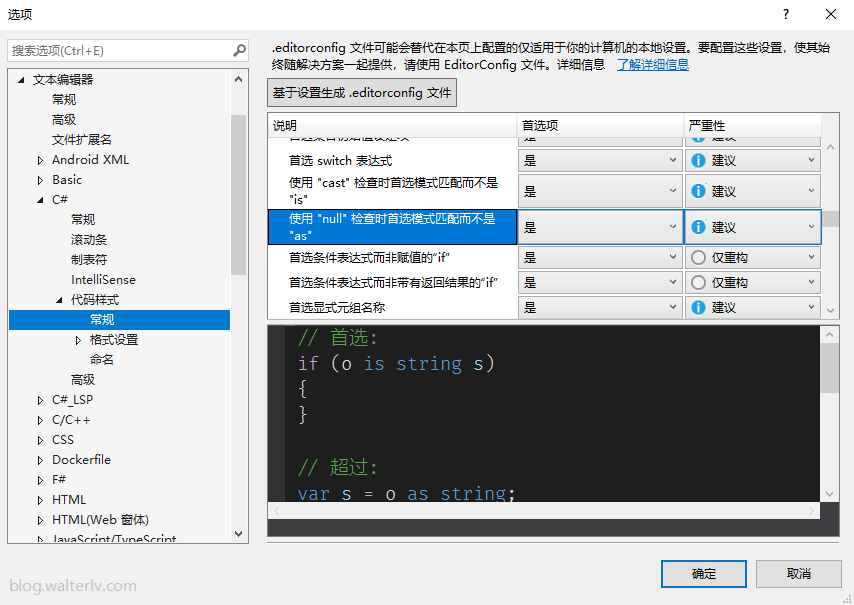The image size is (854, 605).
Task: Expand the C/C++ tree node
Action: (x=40, y=420)
